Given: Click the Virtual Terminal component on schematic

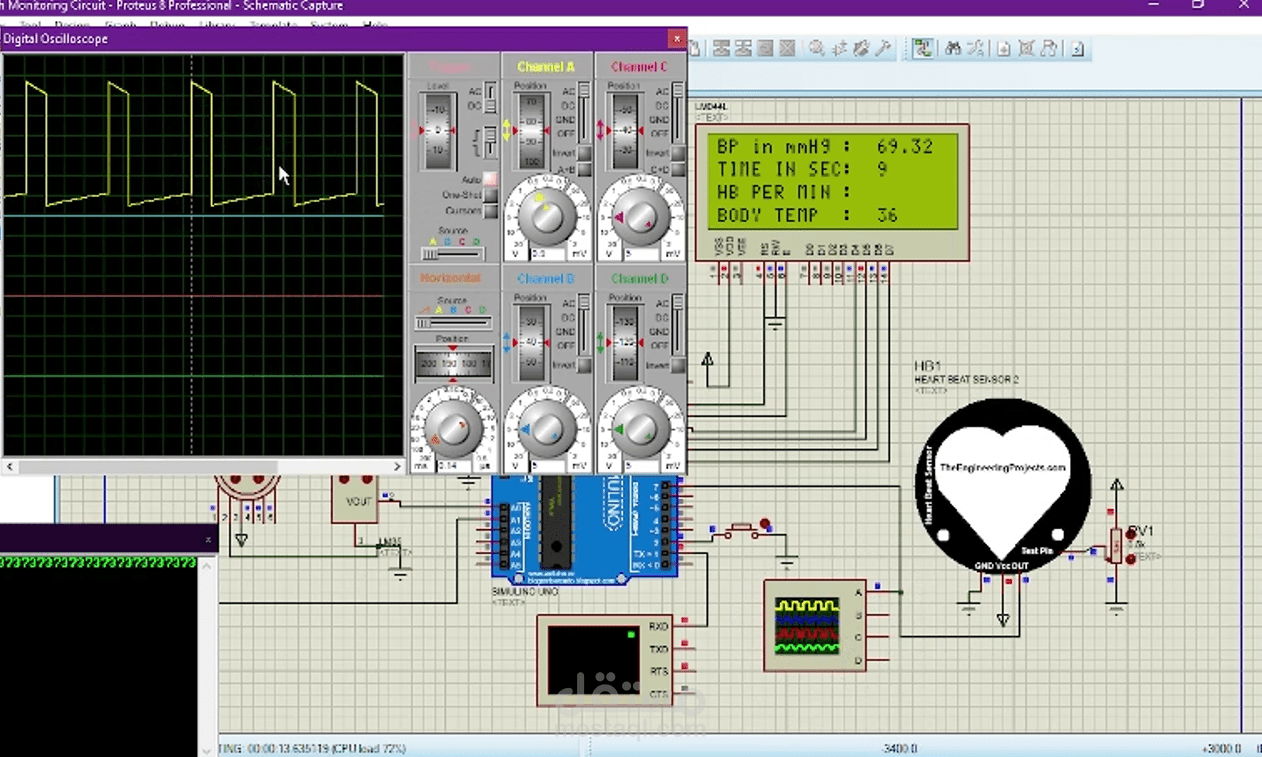Looking at the screenshot, I should tap(604, 661).
